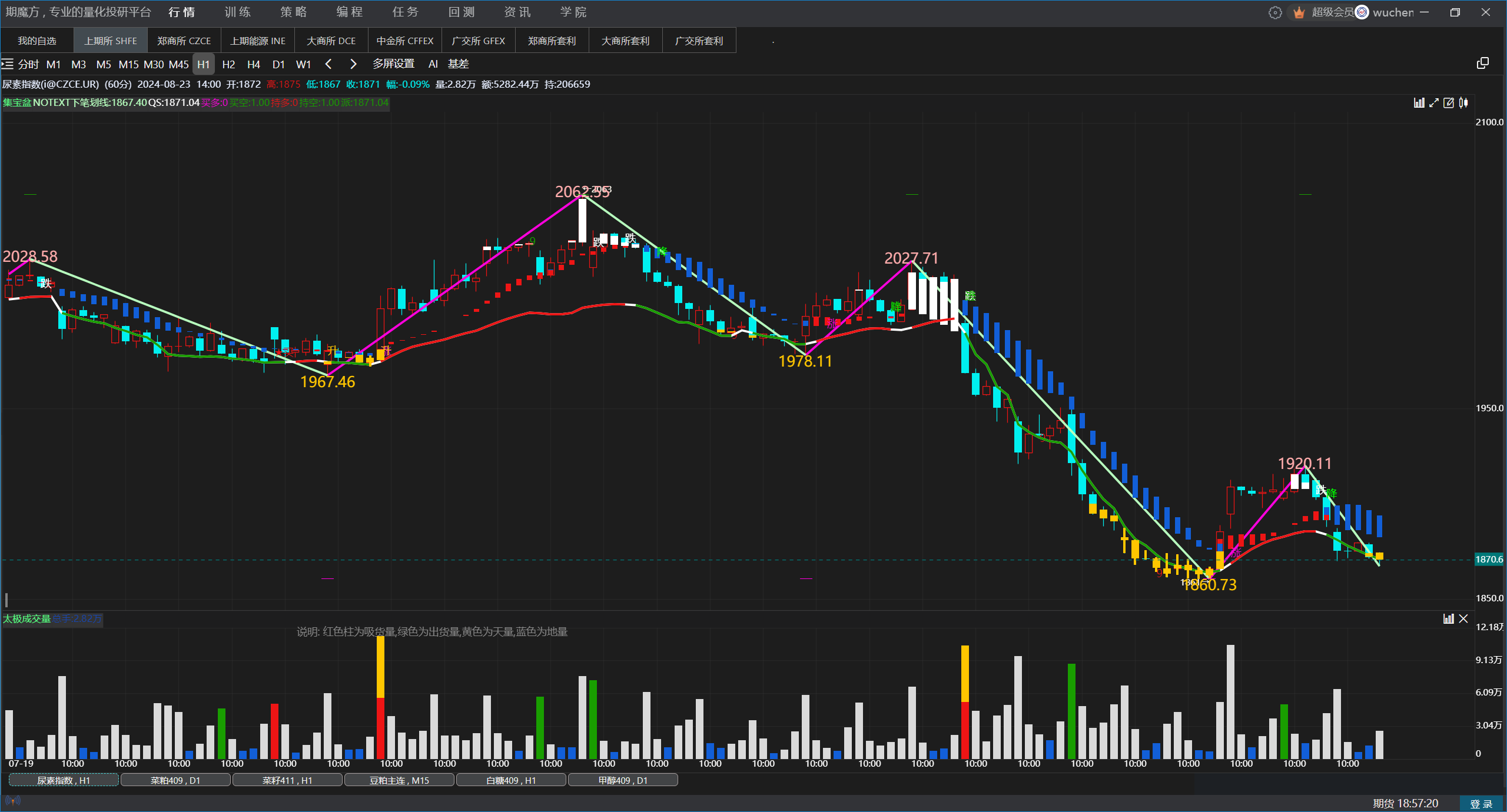Select the H4 timeframe
The width and height of the screenshot is (1507, 812).
tap(254, 64)
